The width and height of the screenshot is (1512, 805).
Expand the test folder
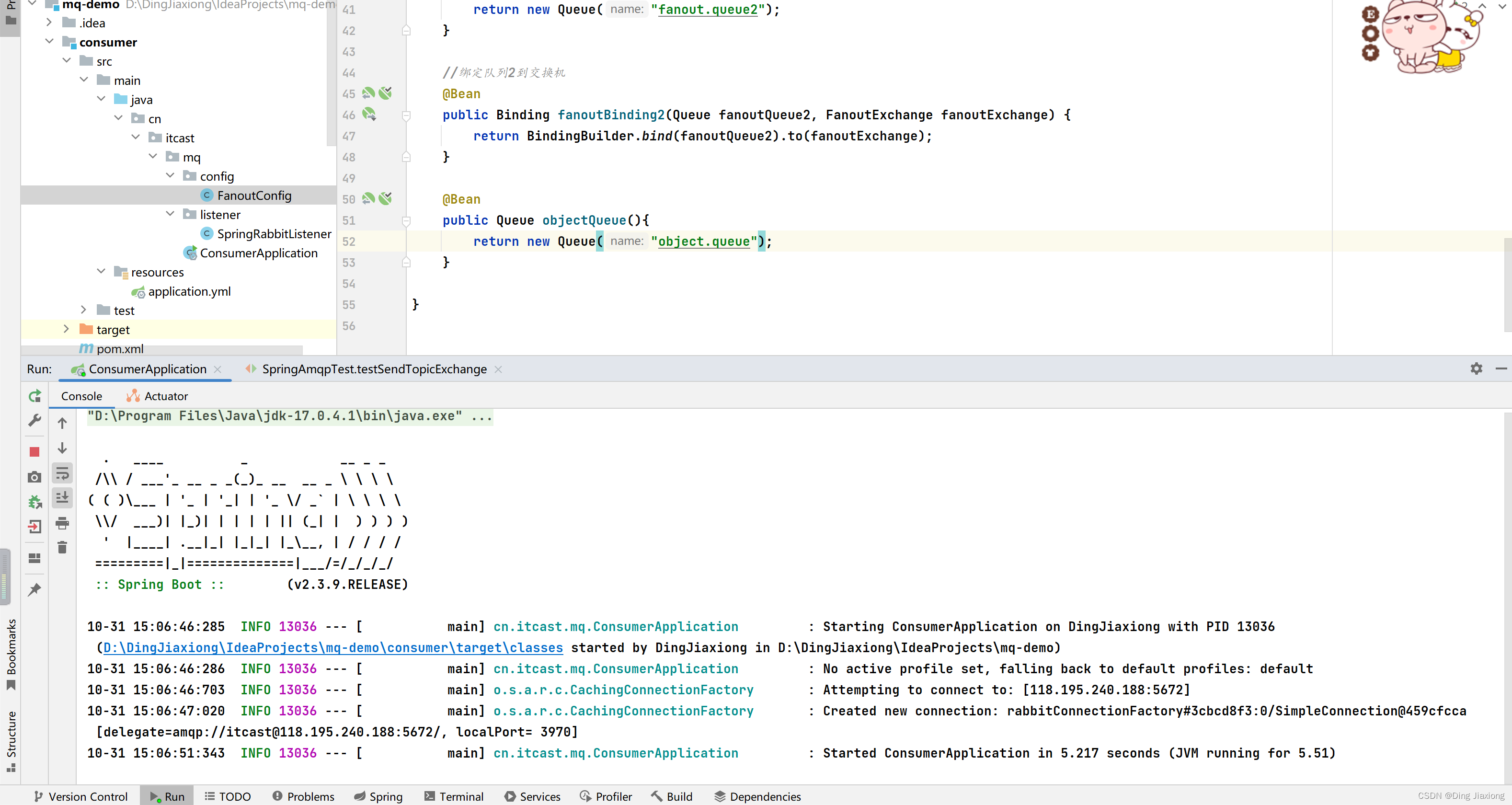tap(84, 310)
